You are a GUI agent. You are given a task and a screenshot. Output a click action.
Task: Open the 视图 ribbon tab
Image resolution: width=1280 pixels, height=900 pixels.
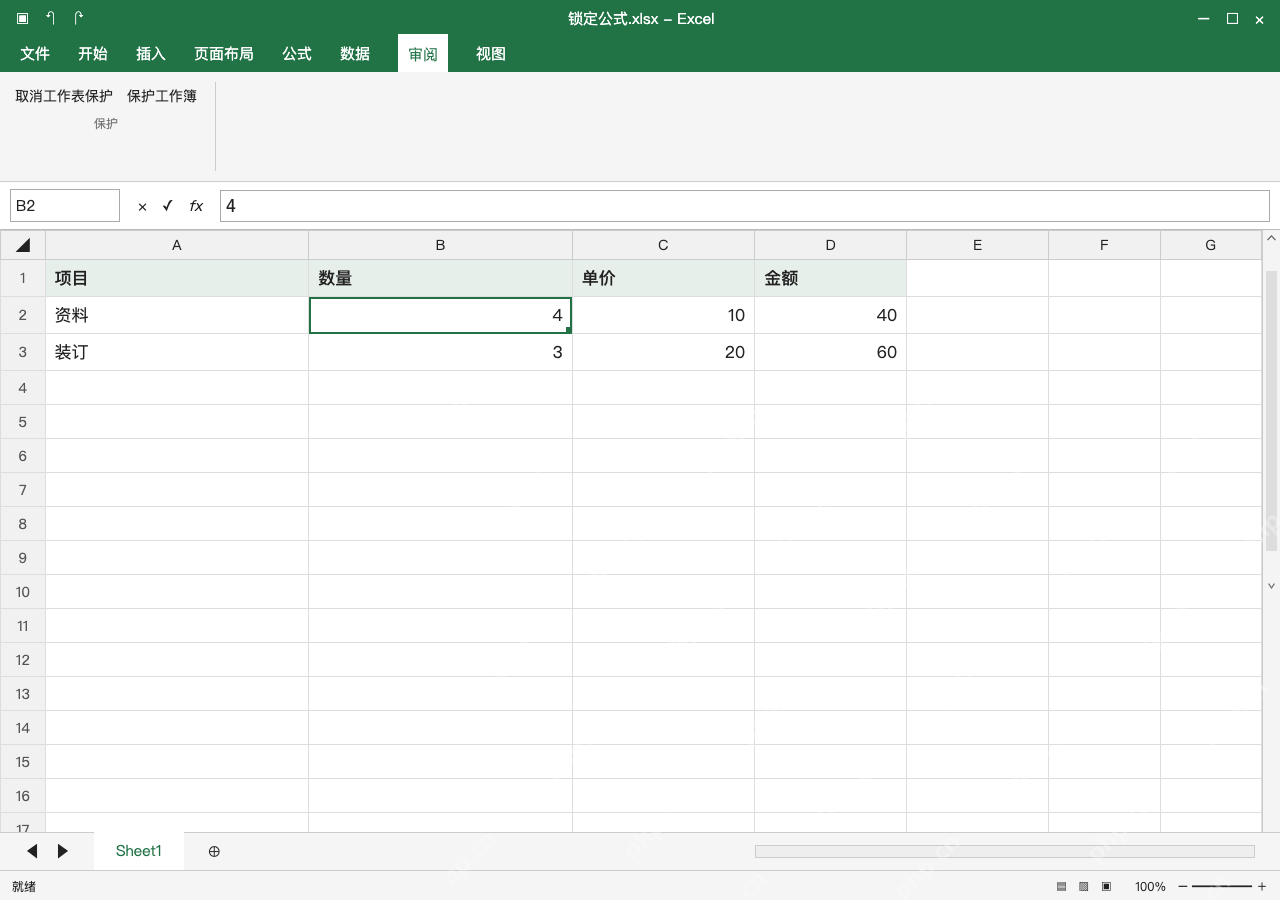[491, 54]
